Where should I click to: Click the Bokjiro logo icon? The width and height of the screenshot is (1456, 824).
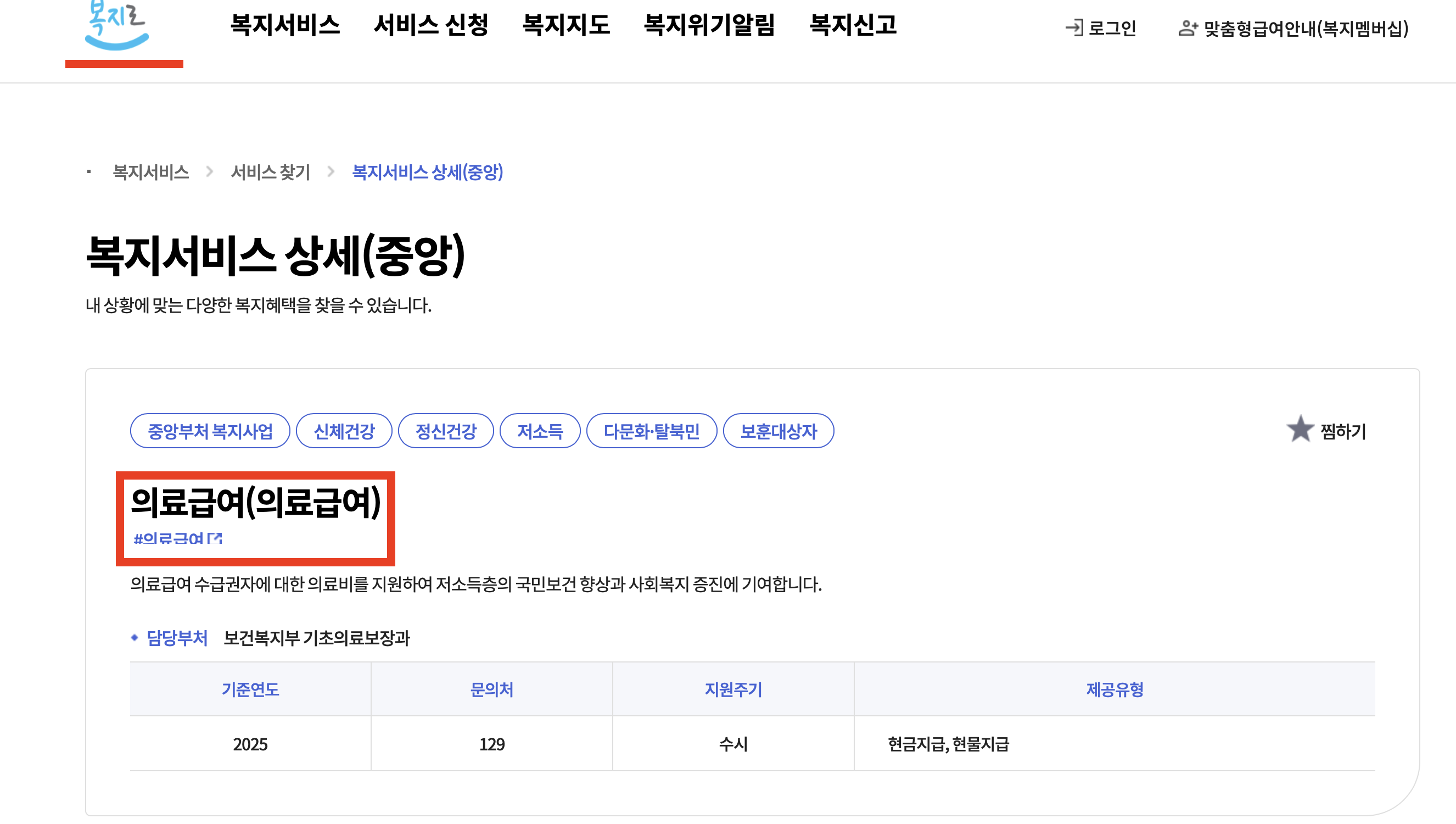click(x=116, y=25)
